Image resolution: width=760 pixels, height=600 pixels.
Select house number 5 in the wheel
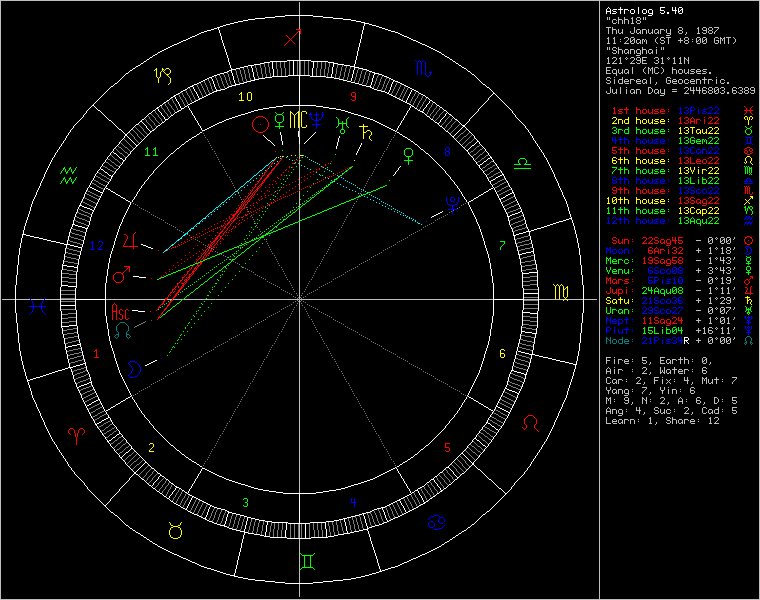(448, 447)
